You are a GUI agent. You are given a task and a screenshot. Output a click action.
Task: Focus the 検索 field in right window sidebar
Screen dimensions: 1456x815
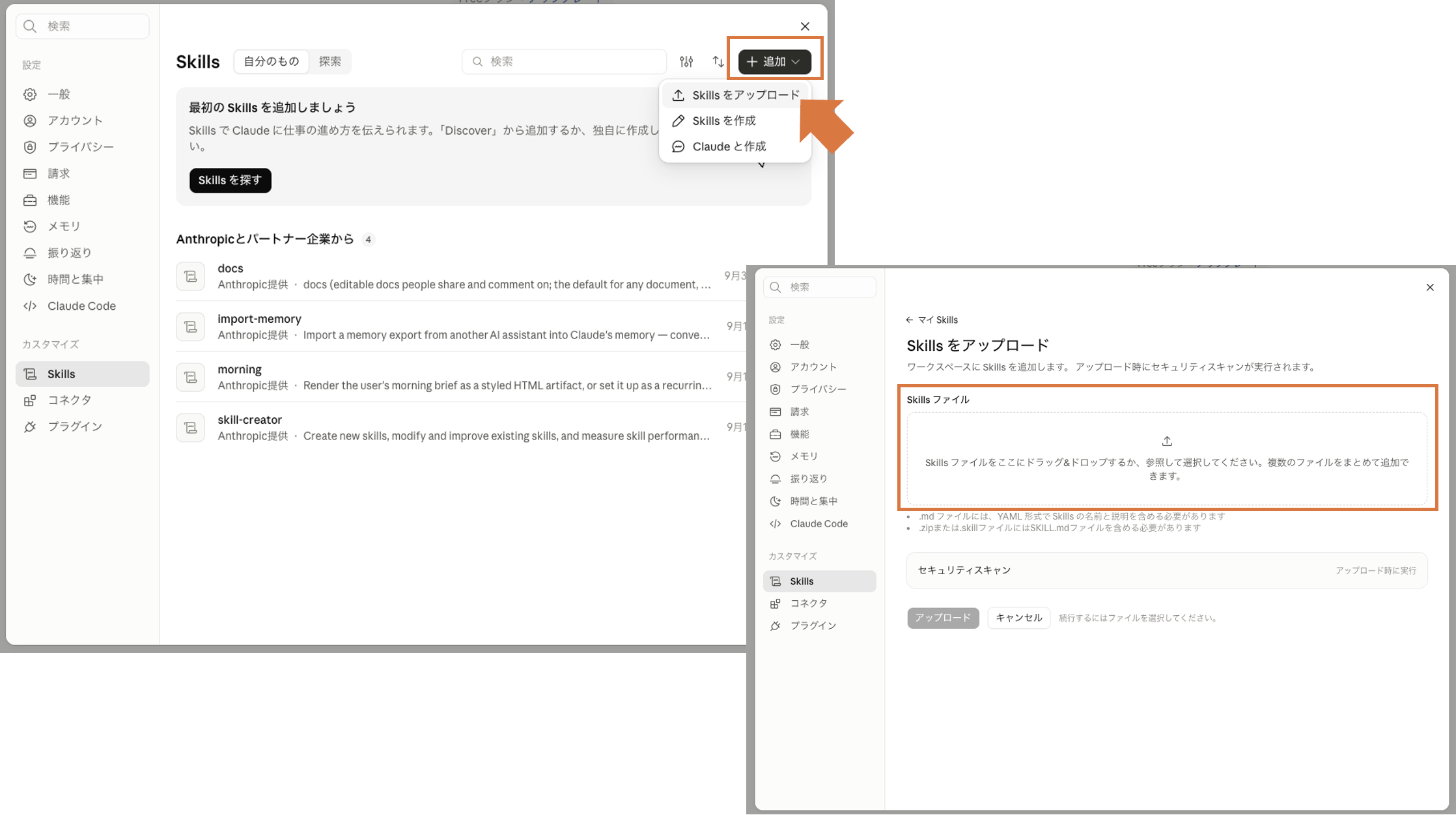[x=819, y=287]
